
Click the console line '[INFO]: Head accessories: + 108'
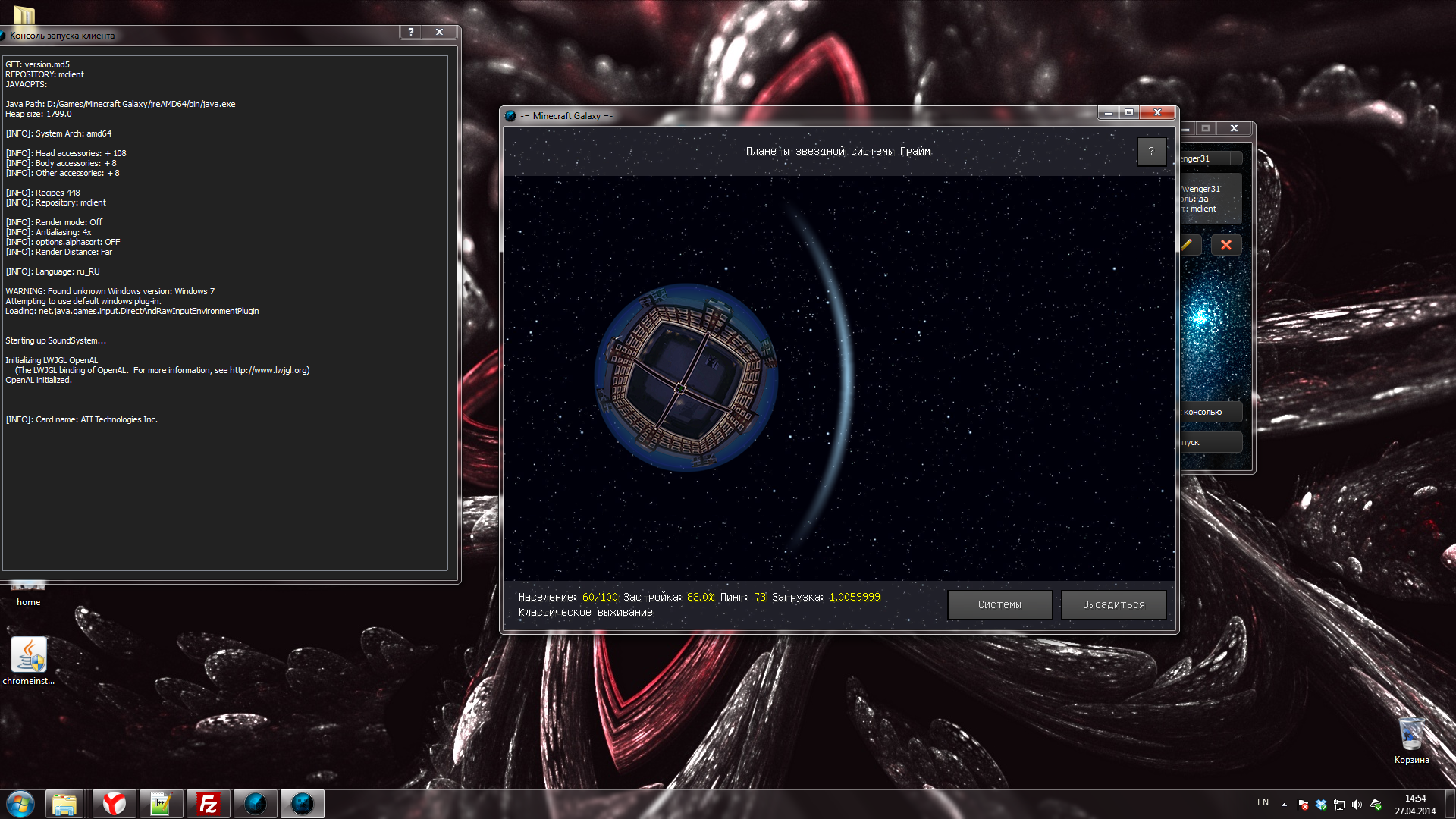click(66, 153)
